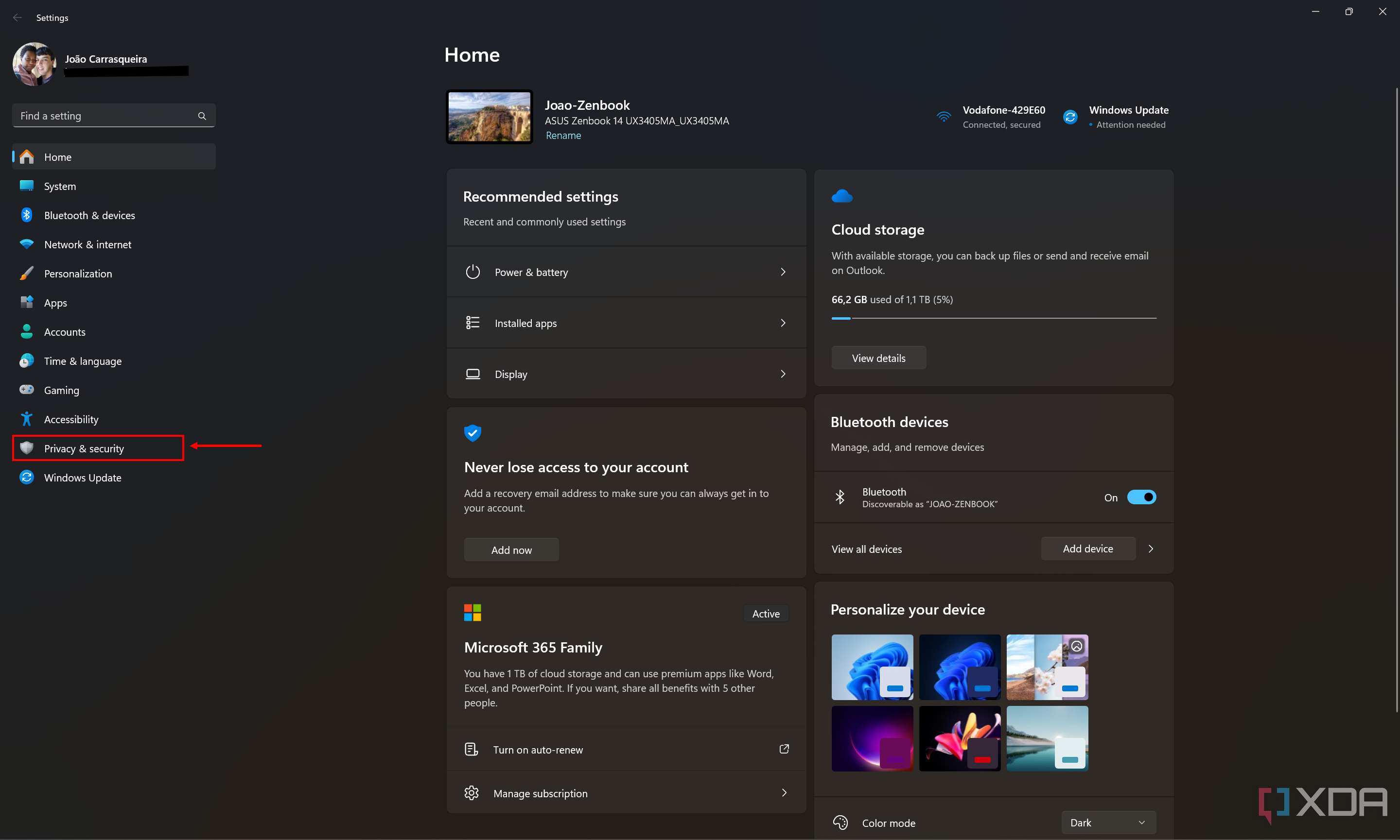Screen dimensions: 1400x840
Task: Click the Add now recovery email button
Action: tap(511, 549)
